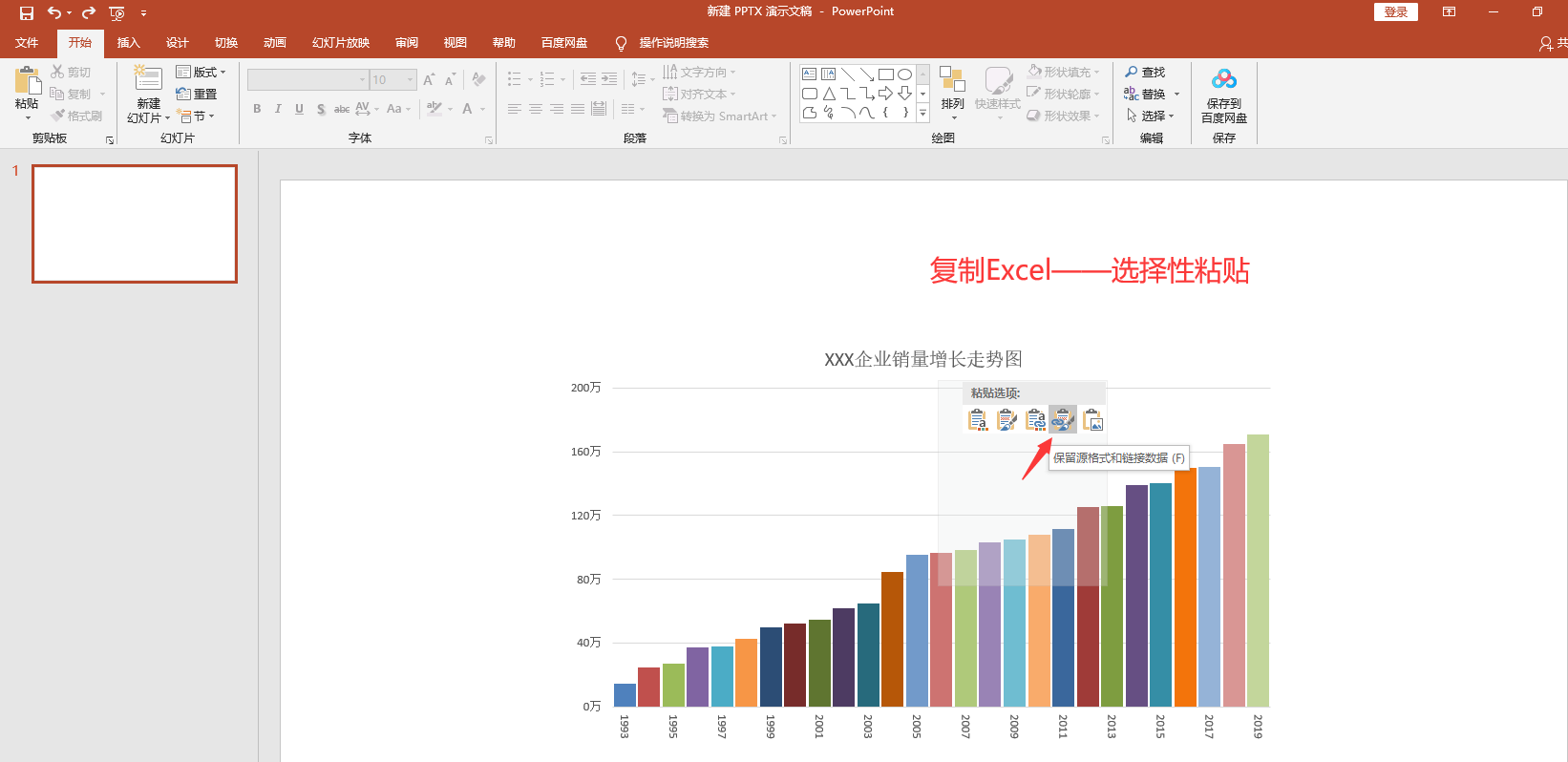Choose paste option: use destination theme
The width and height of the screenshot is (1568, 762).
[978, 420]
